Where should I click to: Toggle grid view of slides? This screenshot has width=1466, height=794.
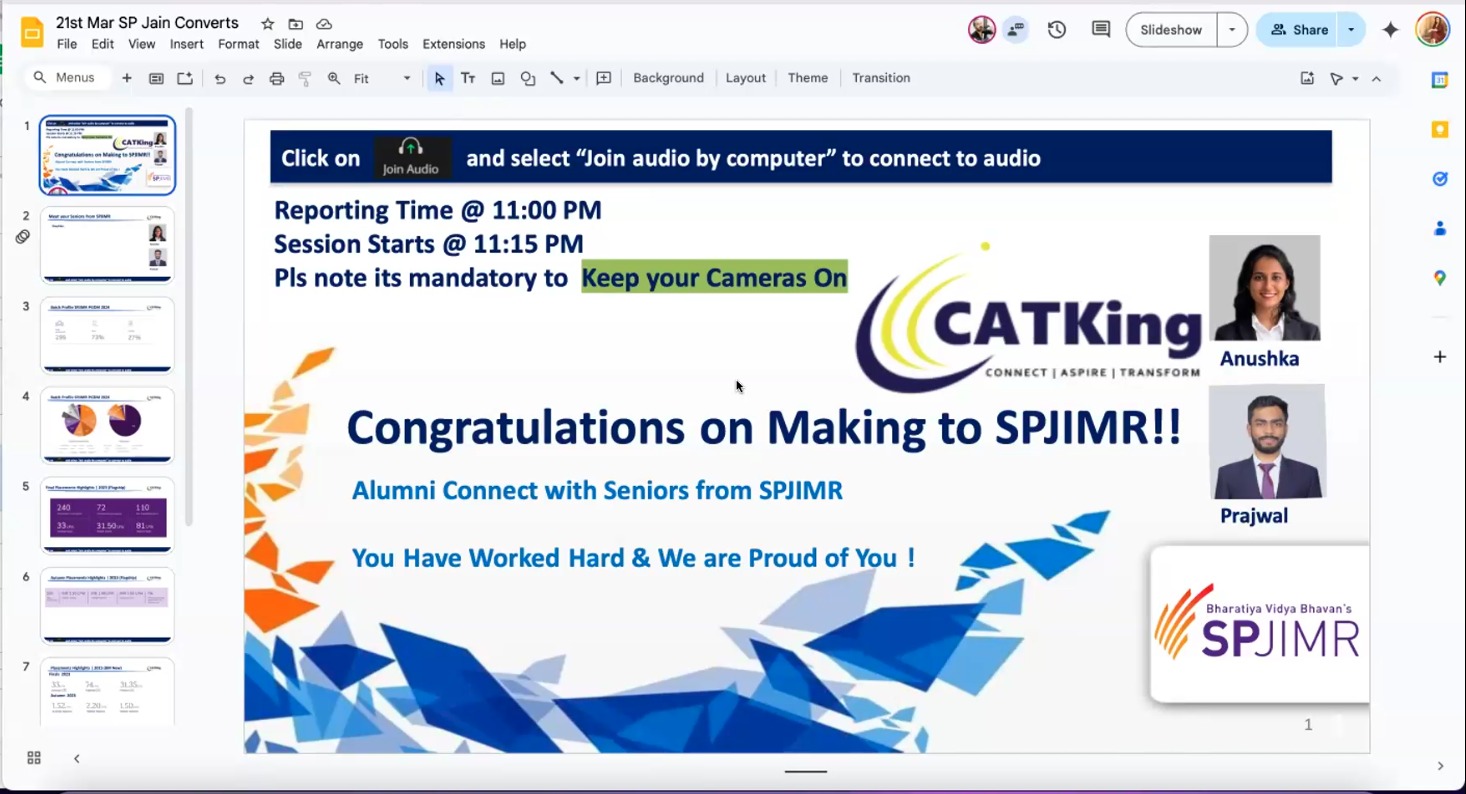click(34, 758)
